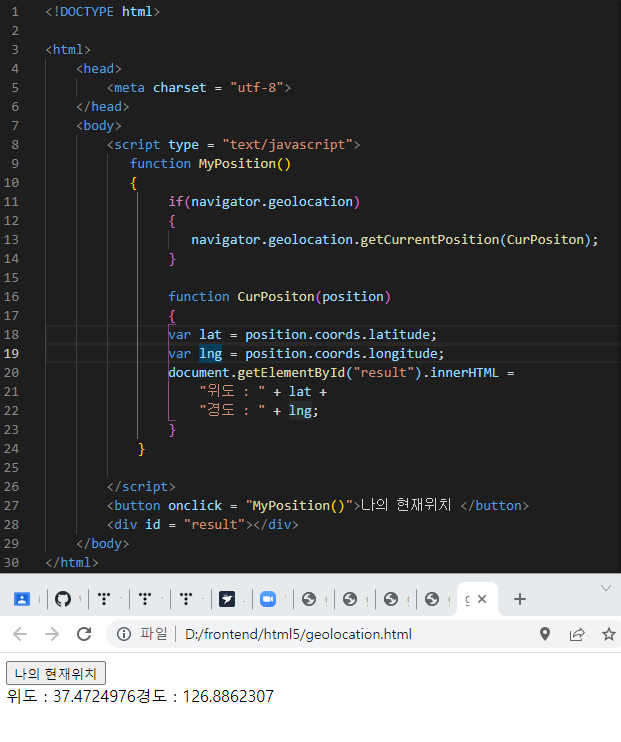The image size is (621, 742).
Task: Open the globe tab right after Zoom tab
Action: [x=309, y=599]
